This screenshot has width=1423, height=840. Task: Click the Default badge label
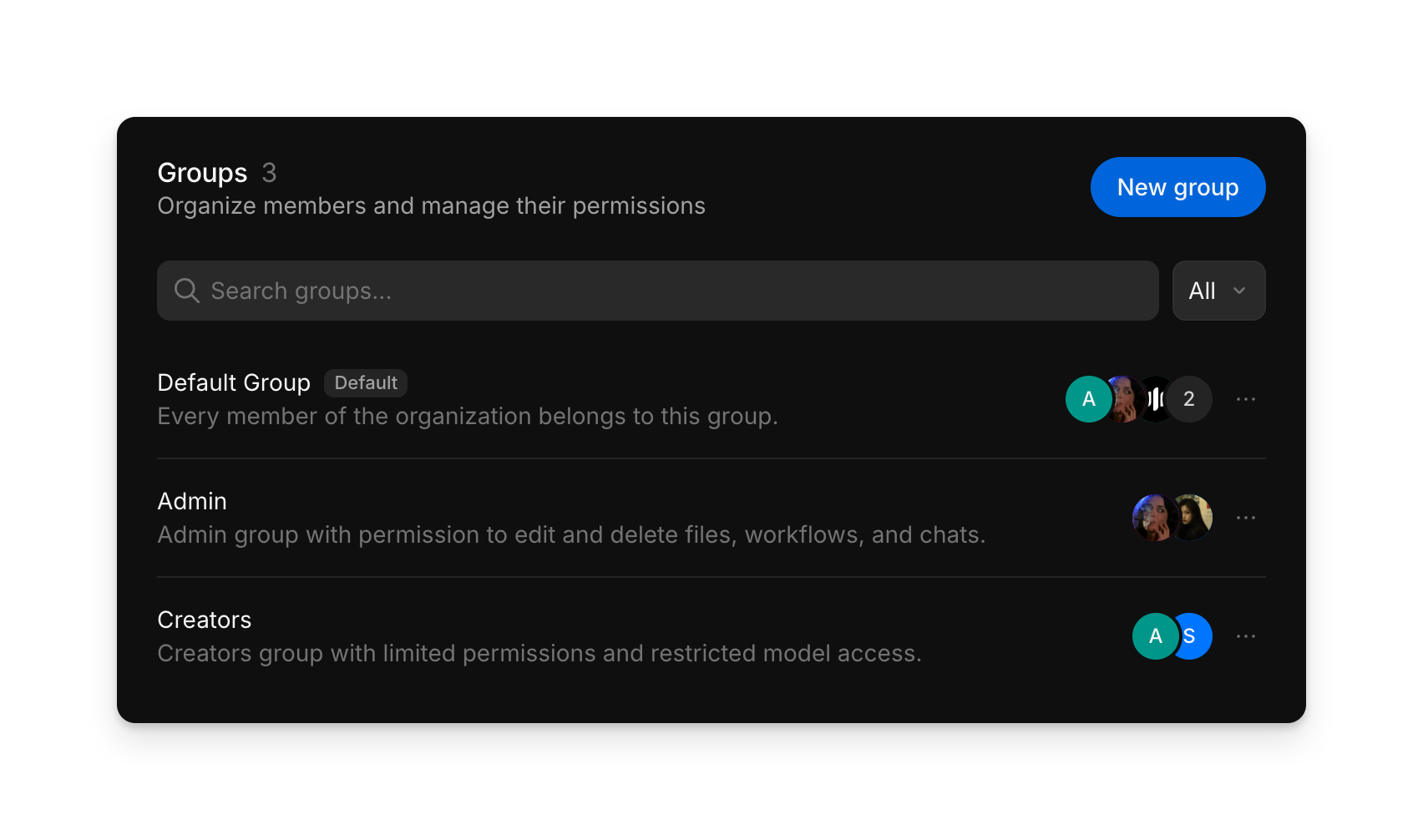(366, 382)
